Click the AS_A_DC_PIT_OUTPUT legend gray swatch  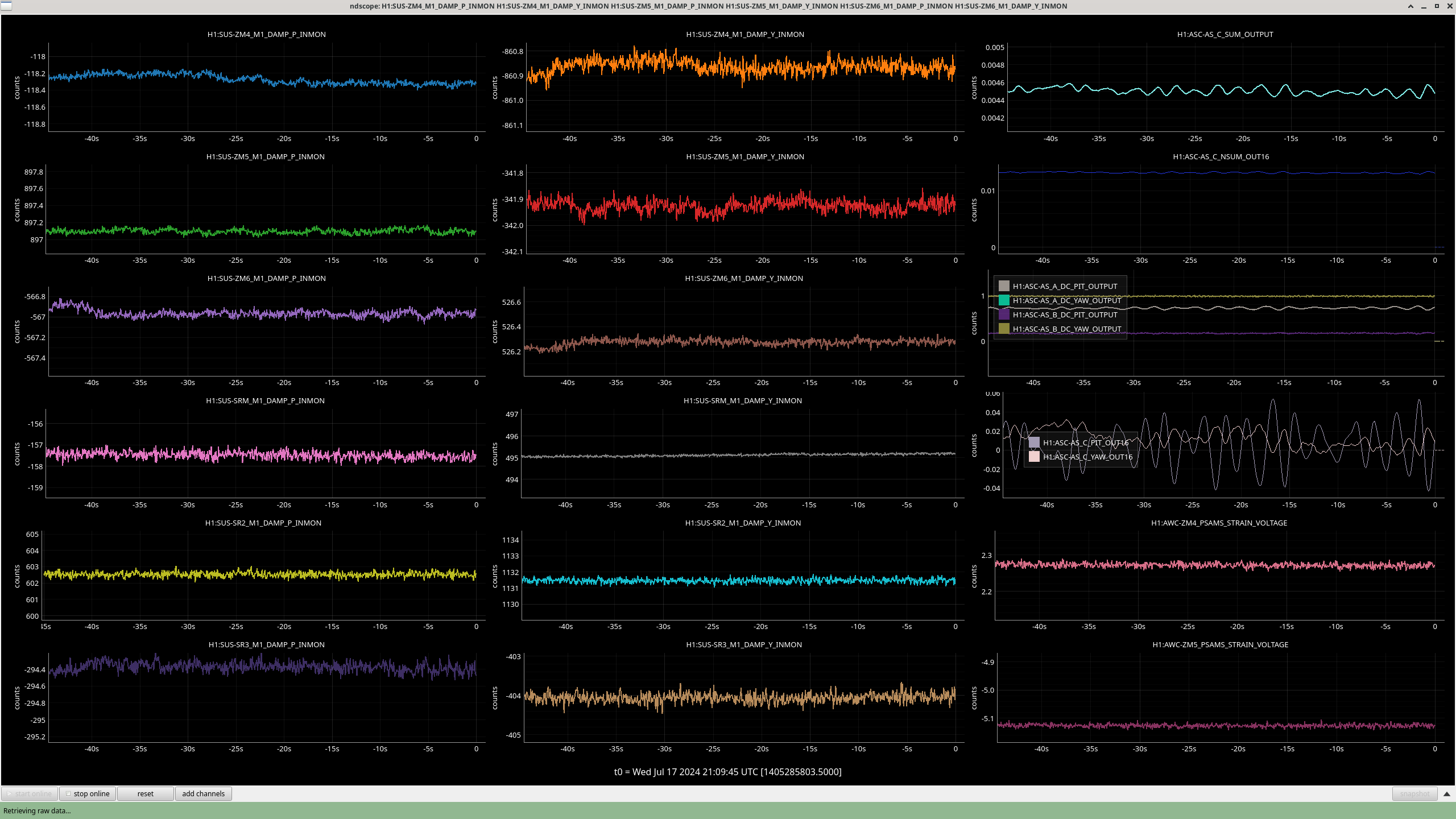[x=1004, y=286]
